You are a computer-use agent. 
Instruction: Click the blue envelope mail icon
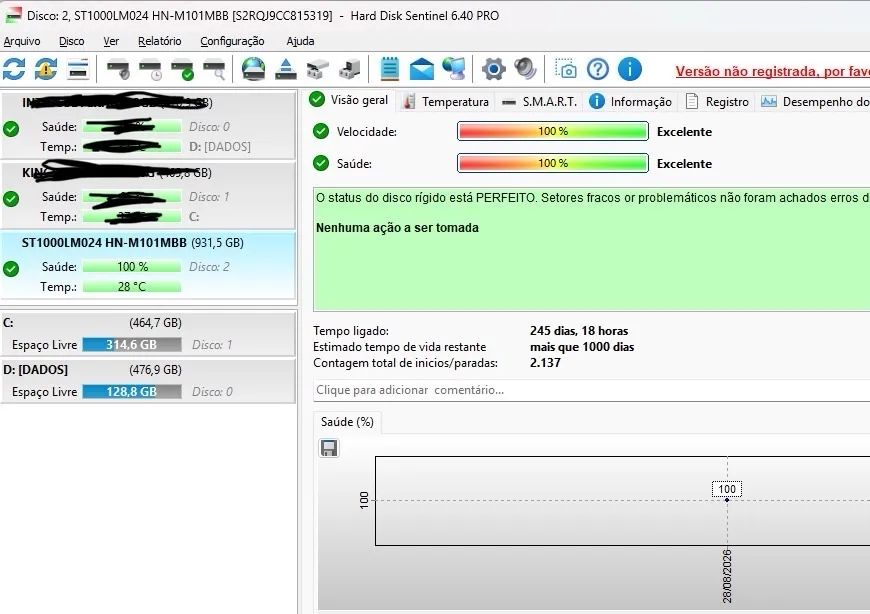coord(422,69)
